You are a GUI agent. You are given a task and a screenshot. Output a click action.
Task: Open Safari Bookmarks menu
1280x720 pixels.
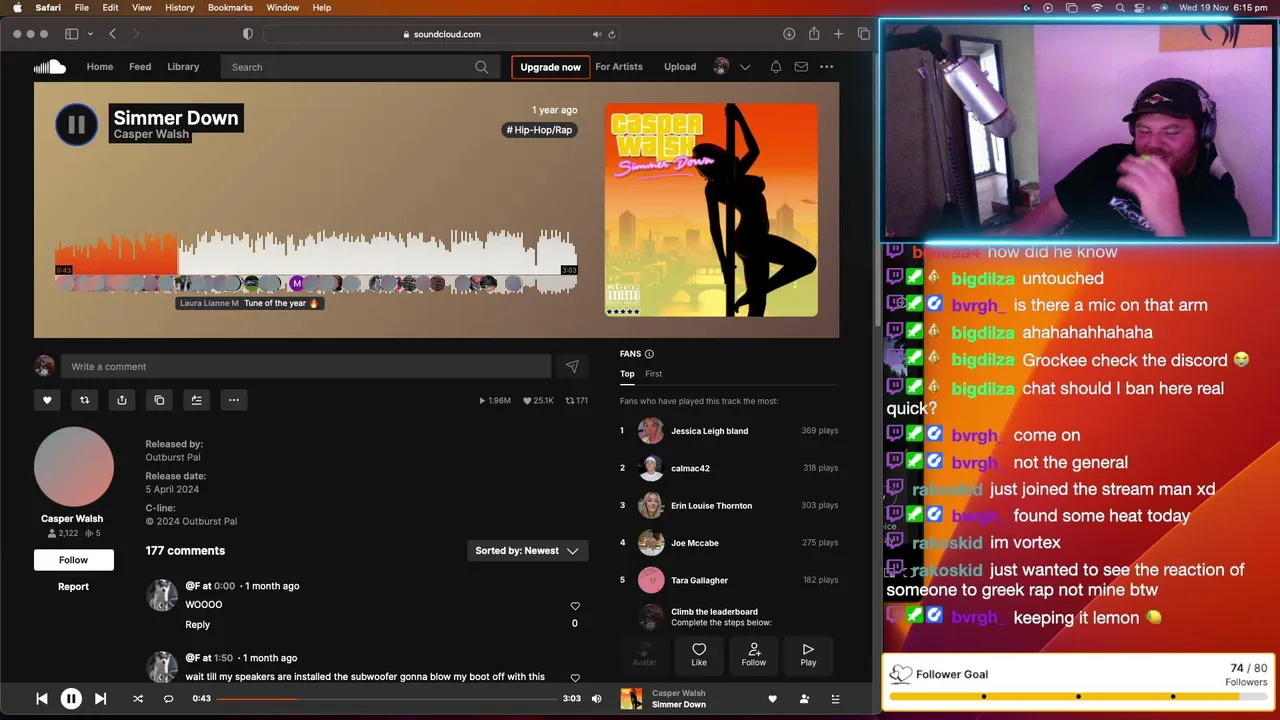tap(230, 7)
